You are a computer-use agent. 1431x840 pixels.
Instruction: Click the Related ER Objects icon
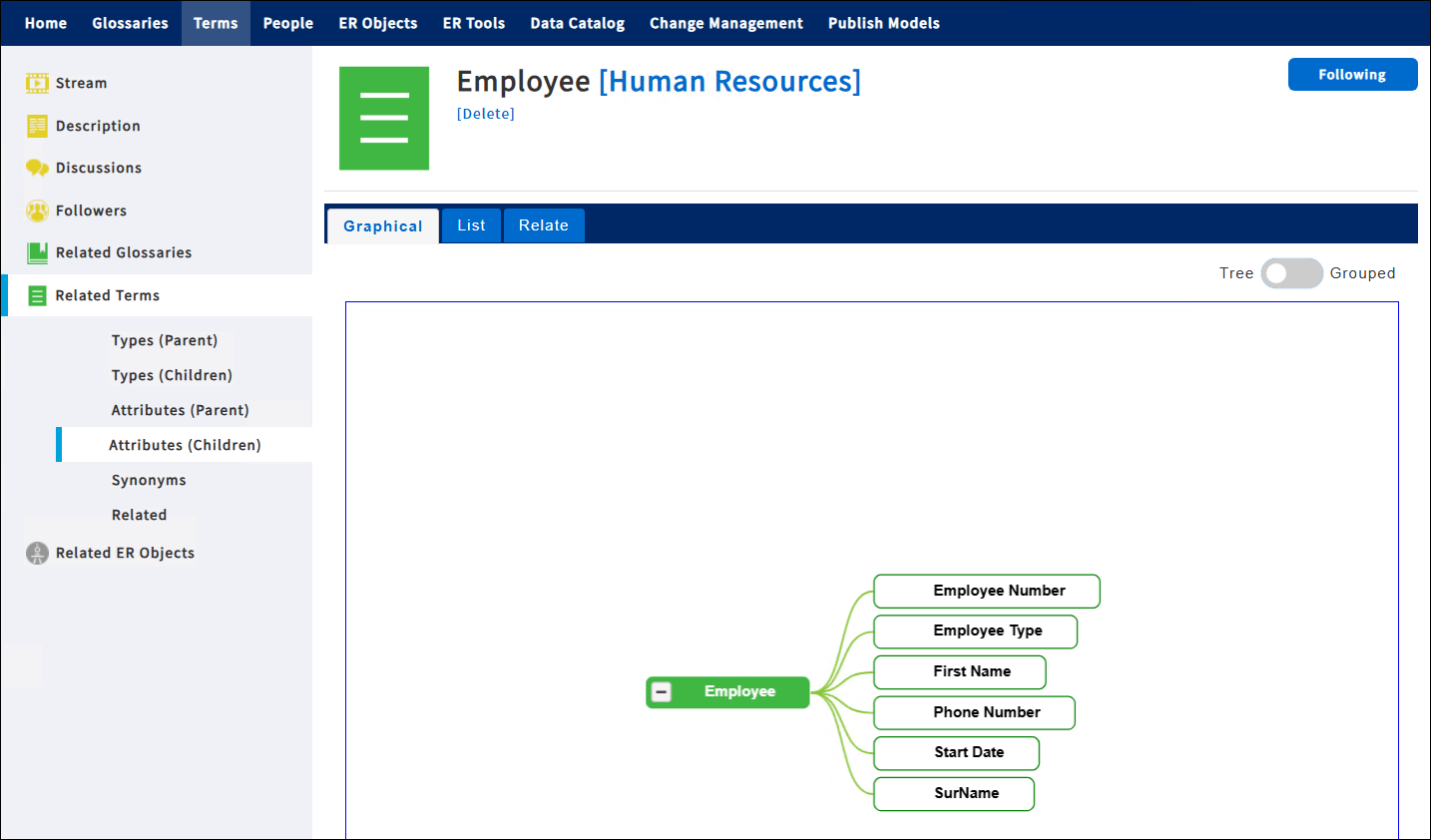(x=37, y=553)
